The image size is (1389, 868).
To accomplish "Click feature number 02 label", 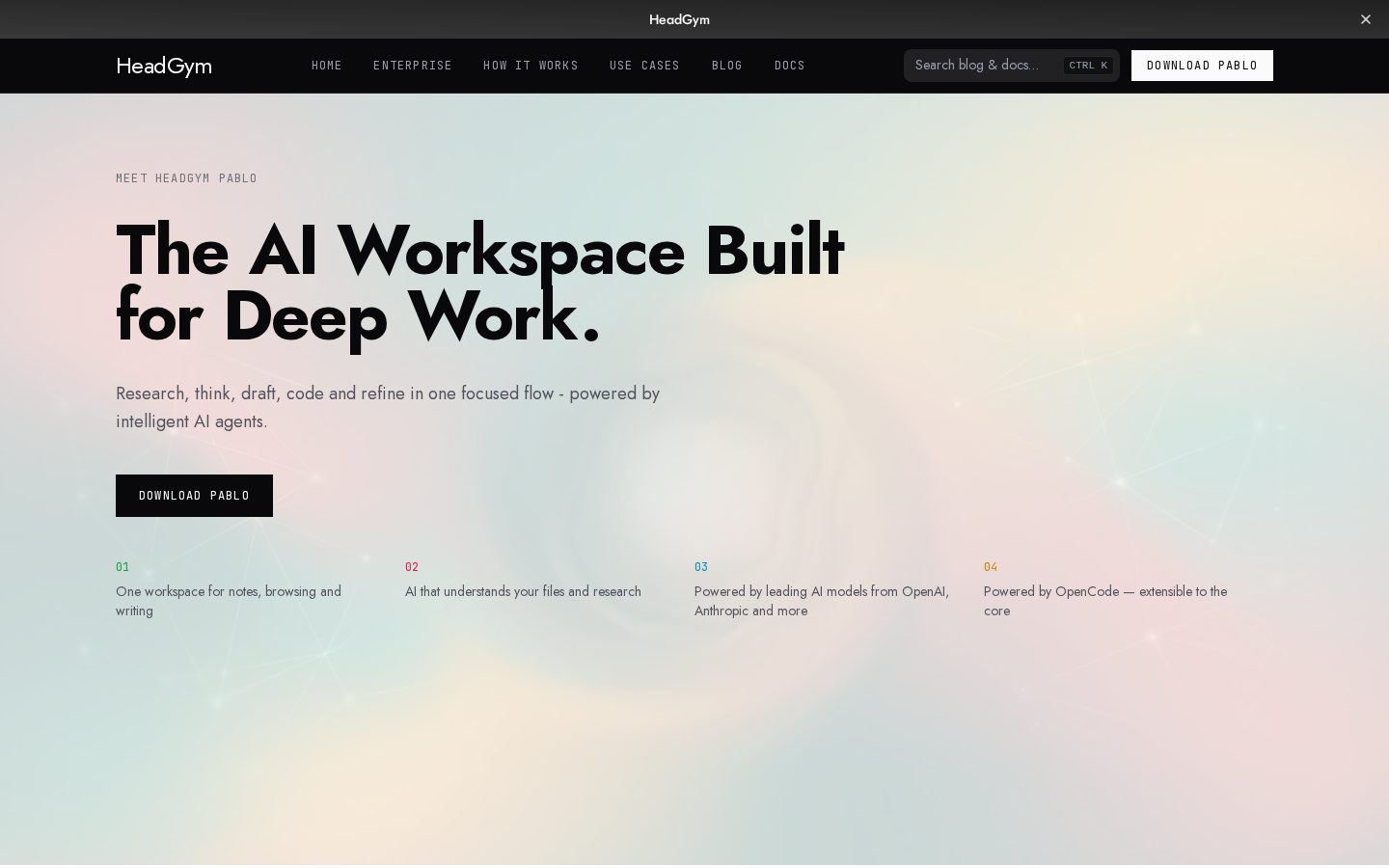I will (412, 567).
